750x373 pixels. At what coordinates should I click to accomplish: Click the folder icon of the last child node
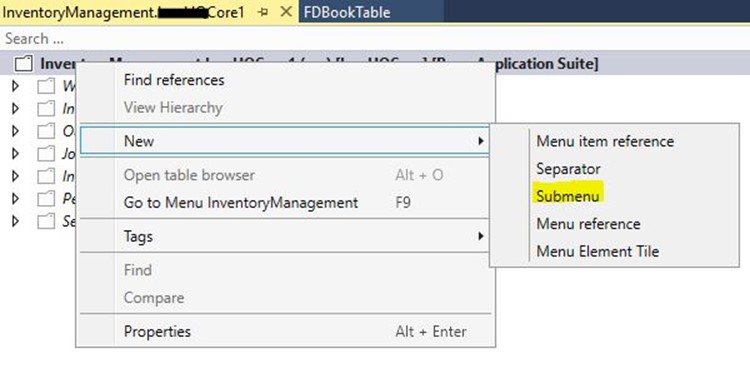[46, 221]
